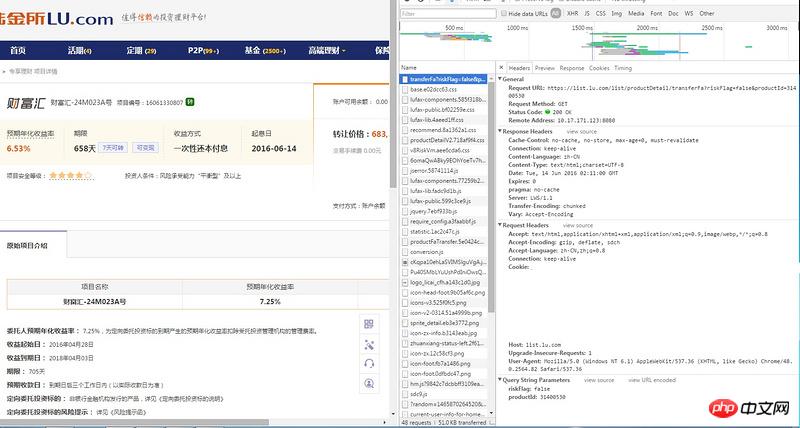This screenshot has height=428, width=800.
Task: Filter requests by CSS type
Action: tap(601, 14)
